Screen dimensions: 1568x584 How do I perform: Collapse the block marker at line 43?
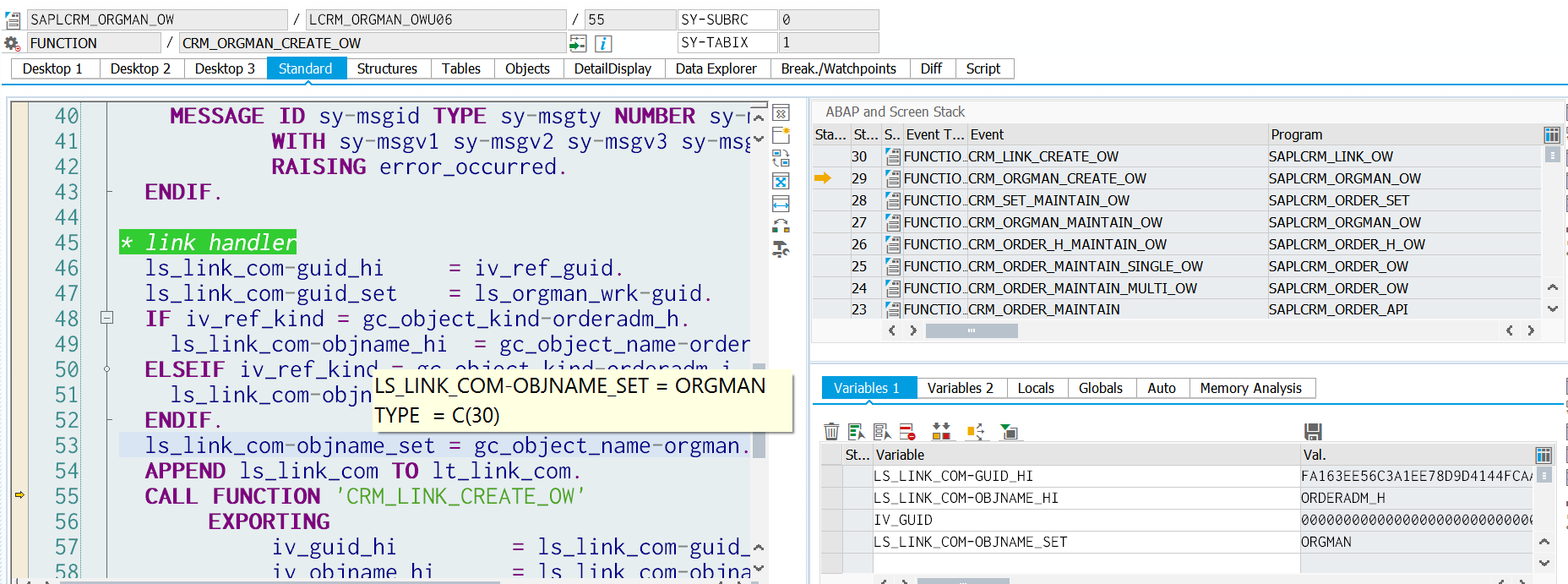pos(109,192)
